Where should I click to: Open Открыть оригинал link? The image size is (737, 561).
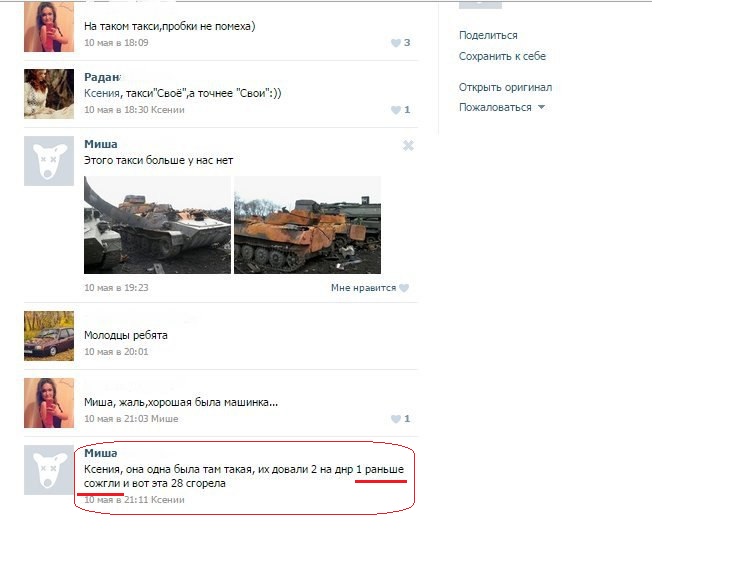[505, 87]
